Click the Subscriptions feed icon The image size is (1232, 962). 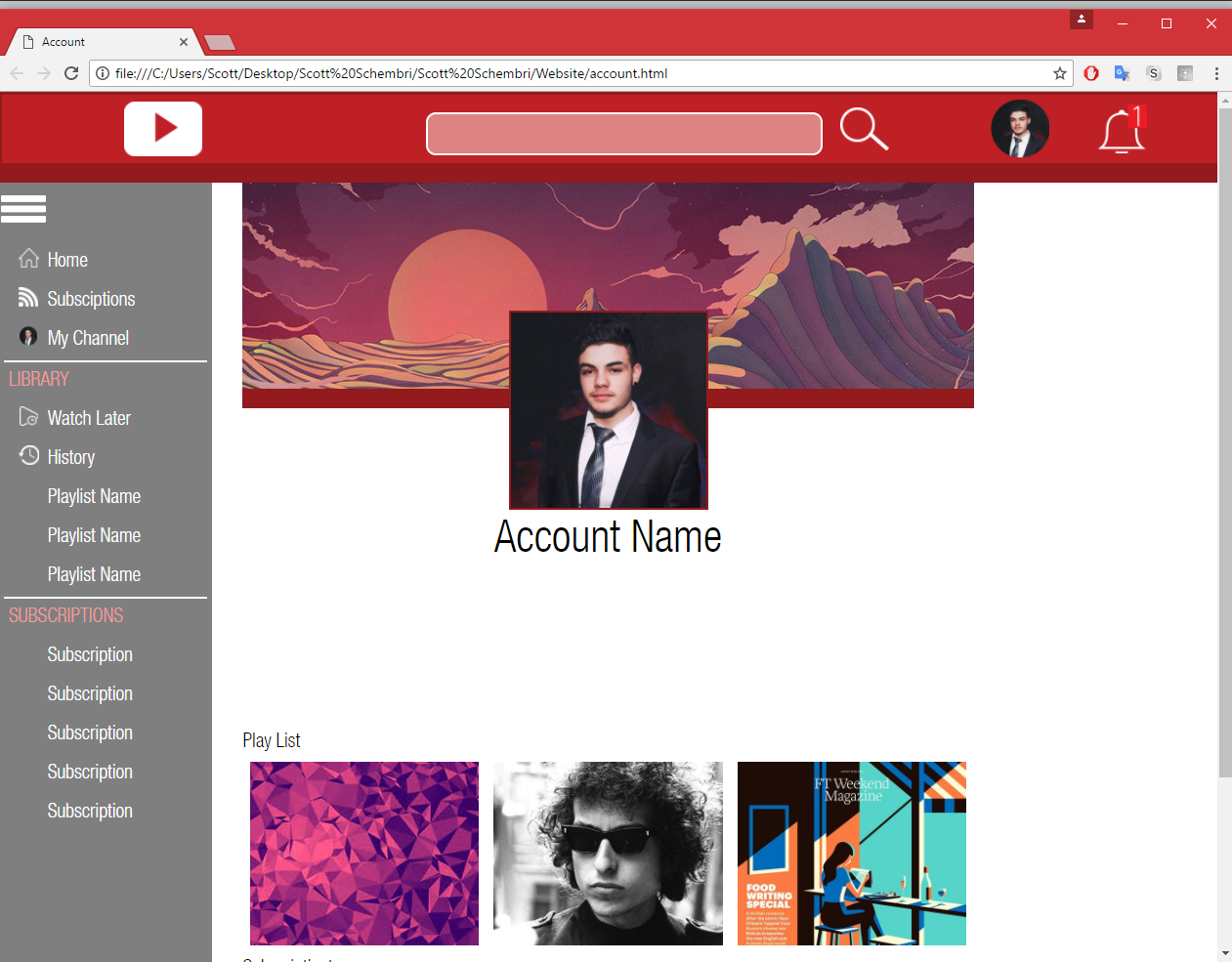click(x=28, y=297)
